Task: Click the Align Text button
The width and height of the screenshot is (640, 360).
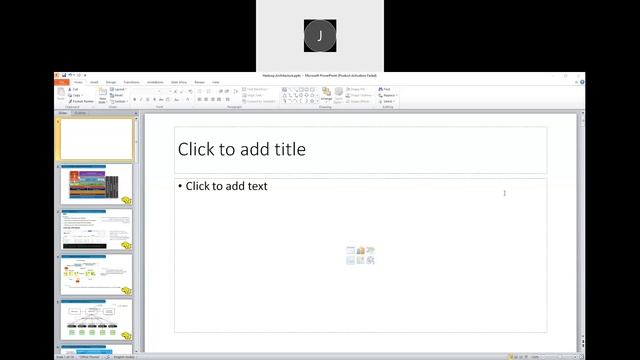Action: point(253,95)
